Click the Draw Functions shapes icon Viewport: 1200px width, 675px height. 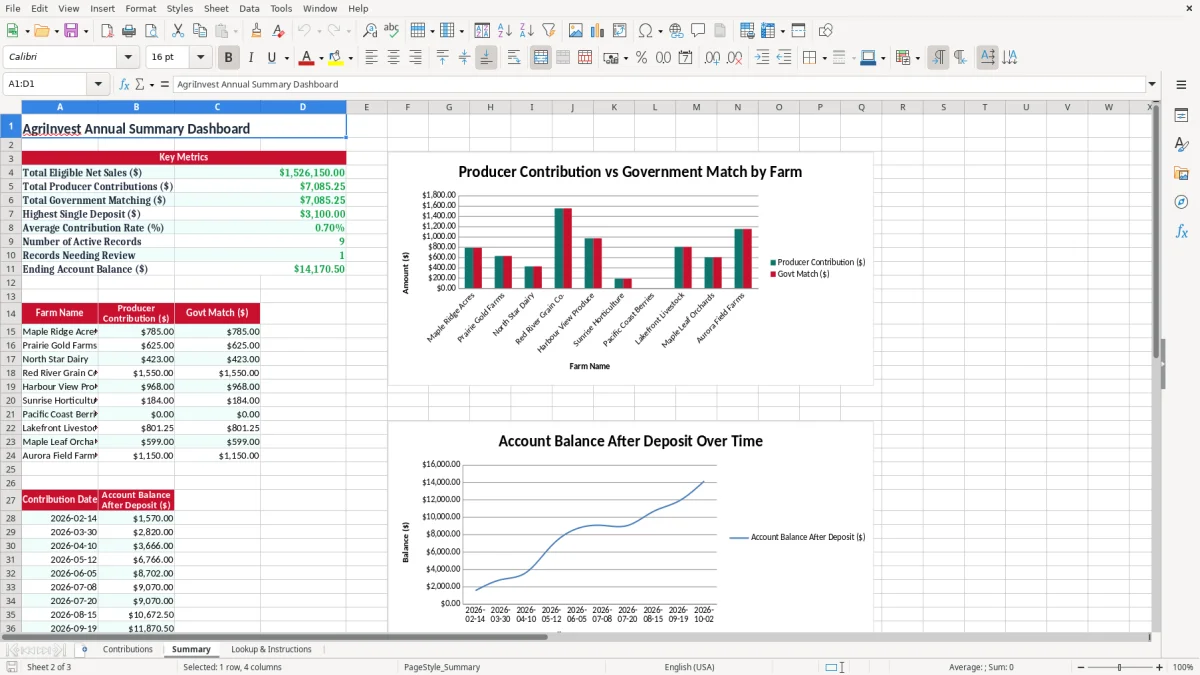coord(825,31)
